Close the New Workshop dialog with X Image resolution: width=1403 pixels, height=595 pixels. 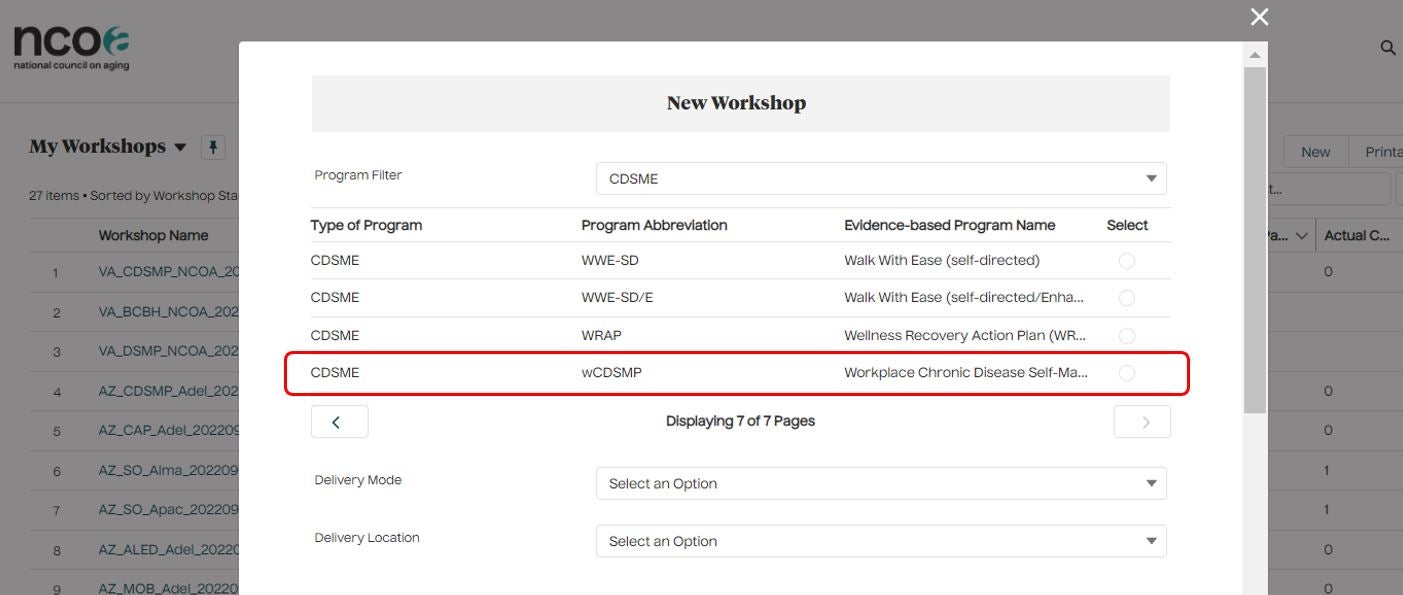pos(1259,17)
